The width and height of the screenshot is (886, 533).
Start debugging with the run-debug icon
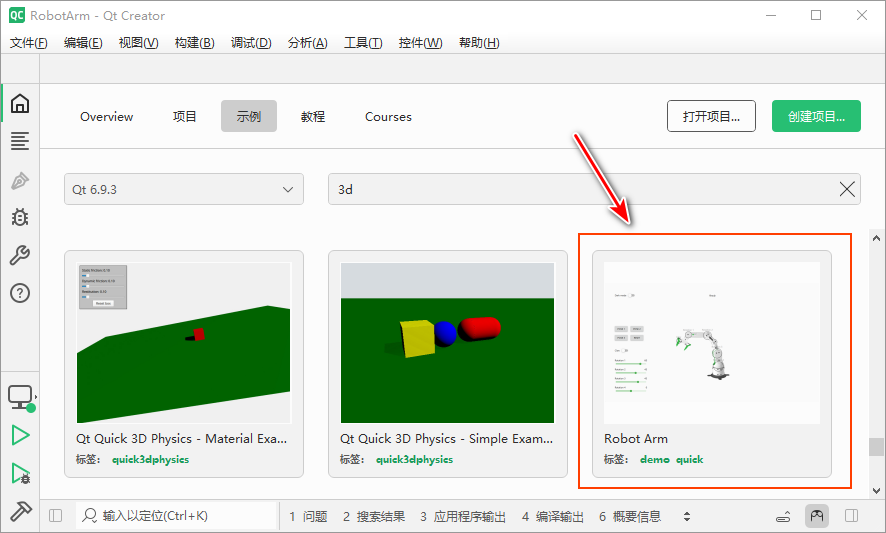19,473
